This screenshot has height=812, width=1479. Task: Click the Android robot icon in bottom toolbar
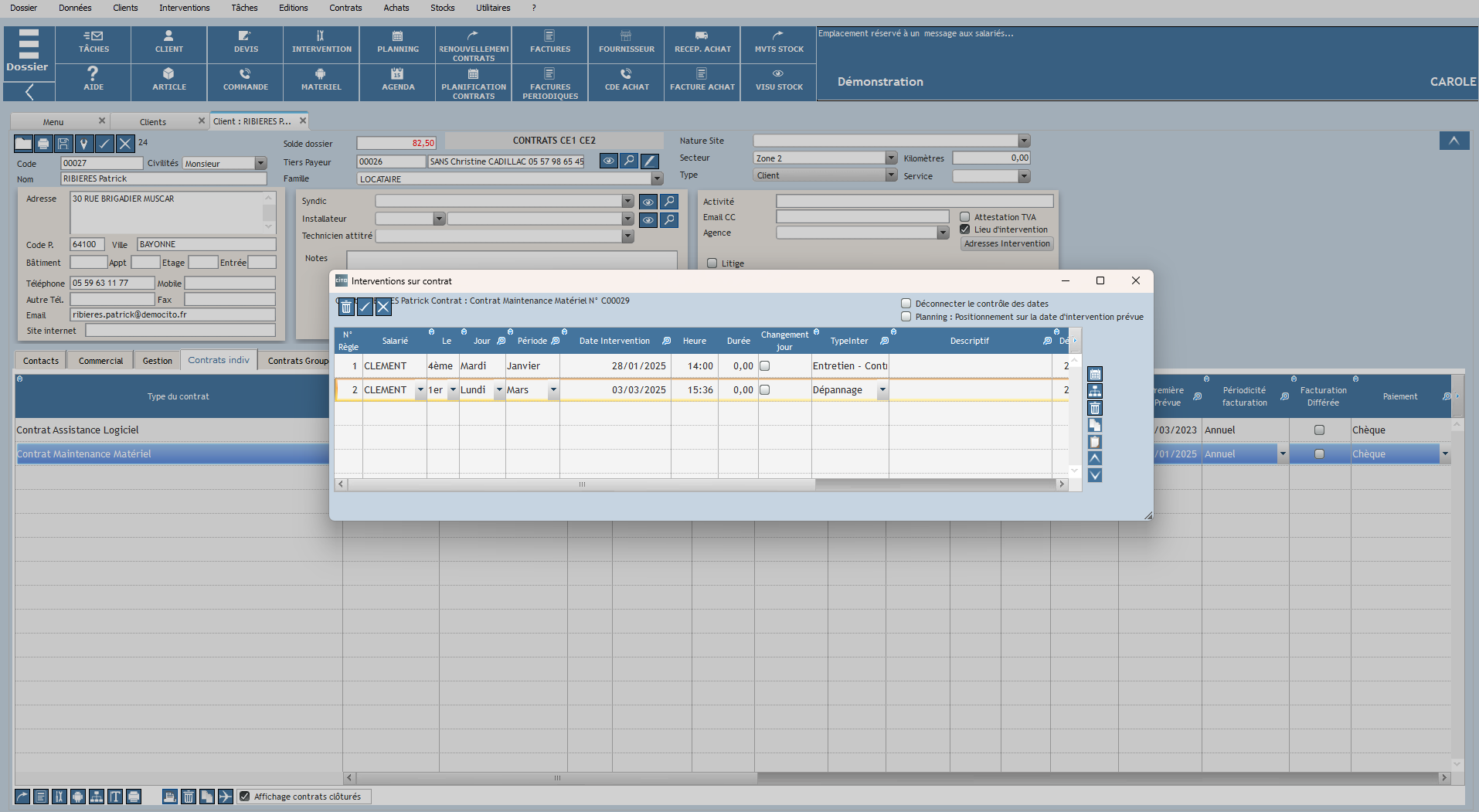coord(78,797)
